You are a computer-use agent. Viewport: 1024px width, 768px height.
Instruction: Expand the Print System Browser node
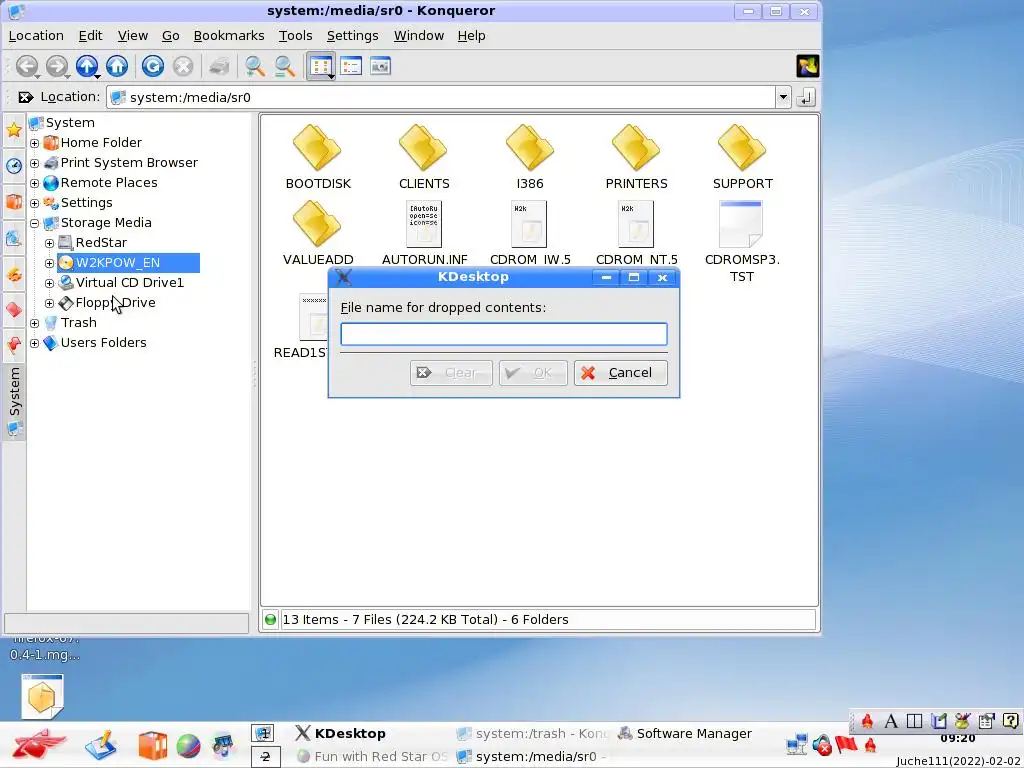(x=35, y=163)
